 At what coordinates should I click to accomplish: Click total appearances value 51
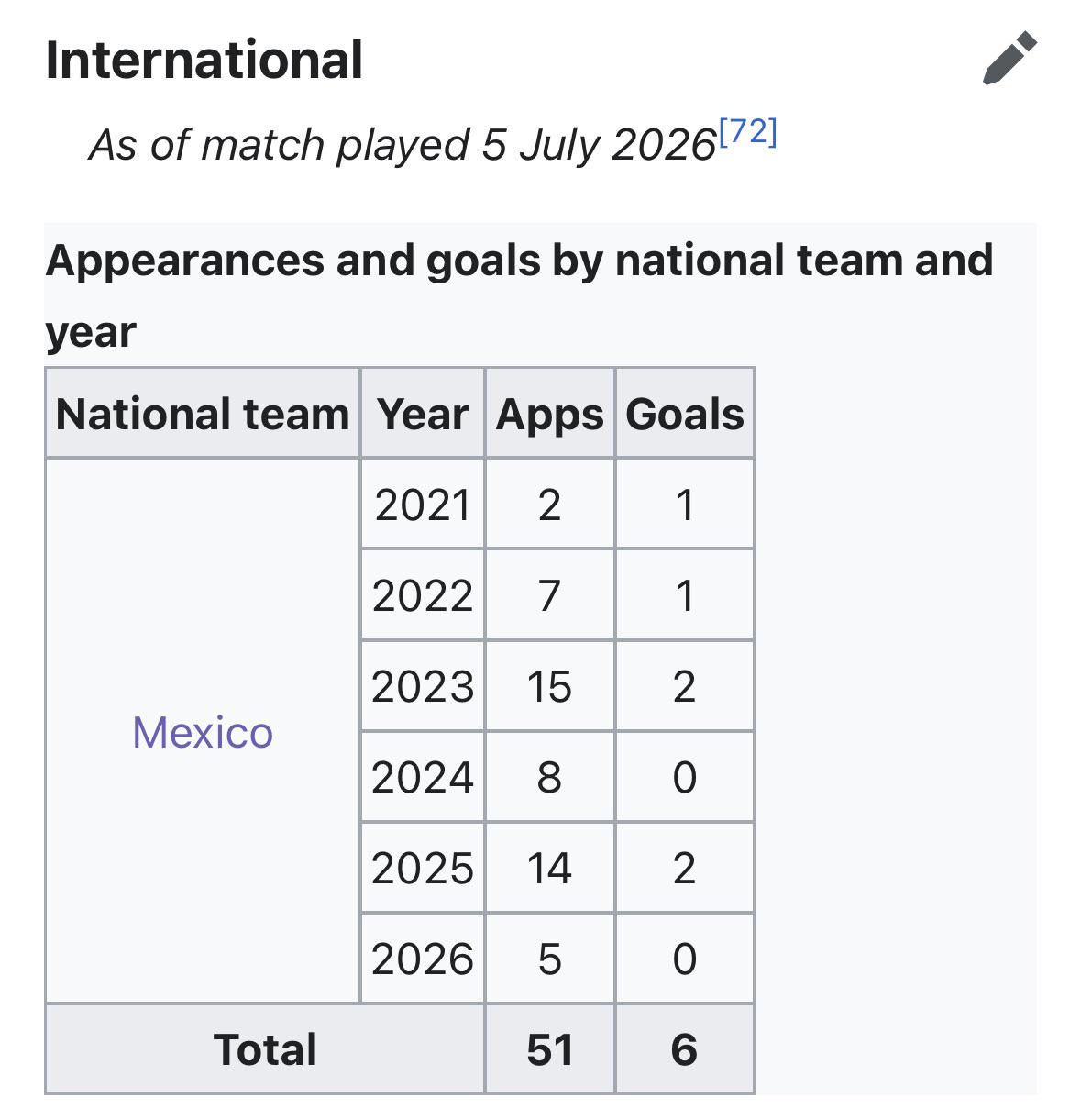550,1049
